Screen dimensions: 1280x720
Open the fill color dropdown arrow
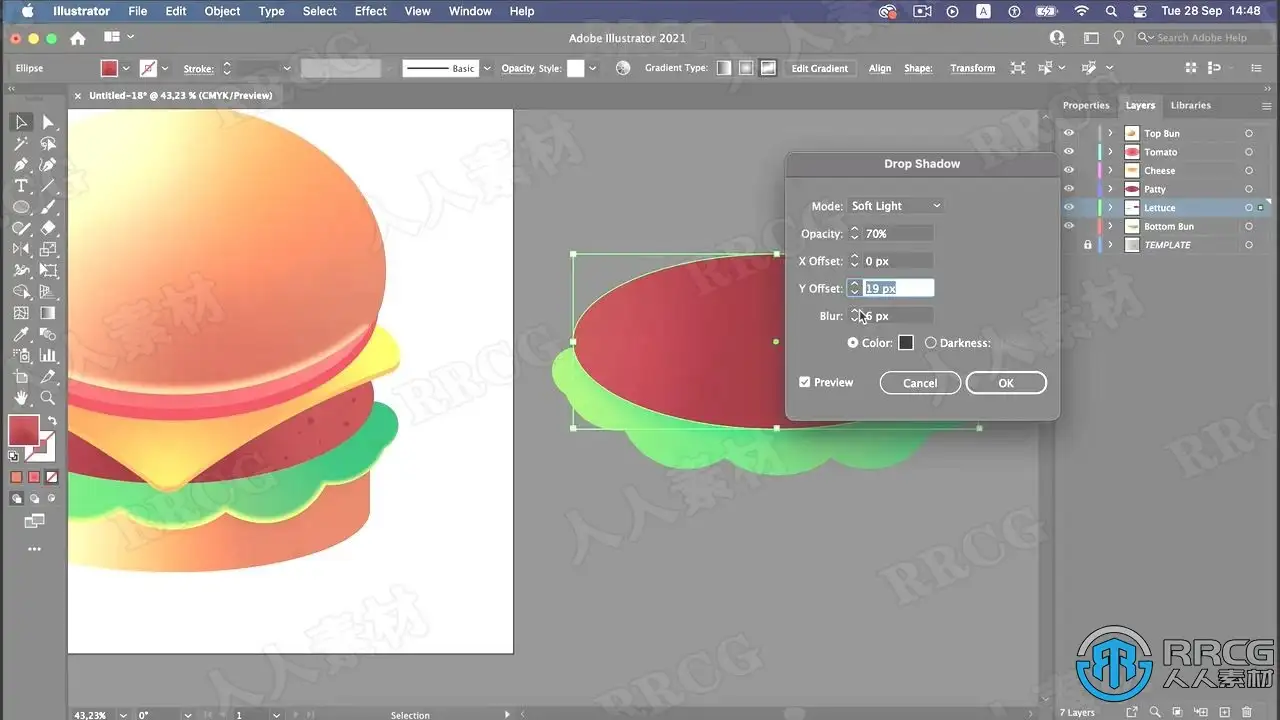126,68
